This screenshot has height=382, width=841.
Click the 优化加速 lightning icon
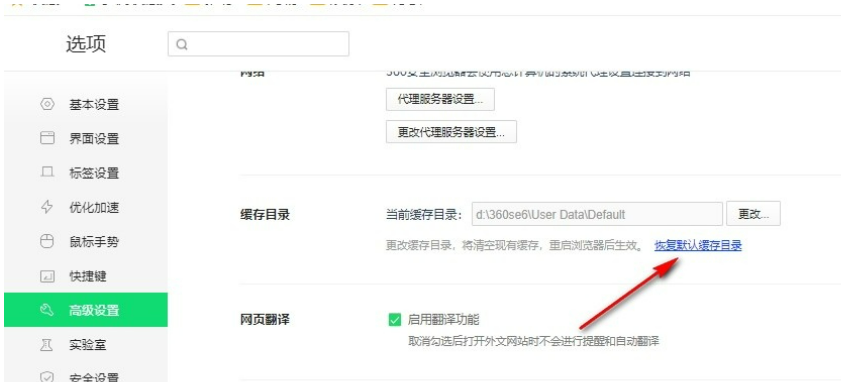[x=47, y=207]
